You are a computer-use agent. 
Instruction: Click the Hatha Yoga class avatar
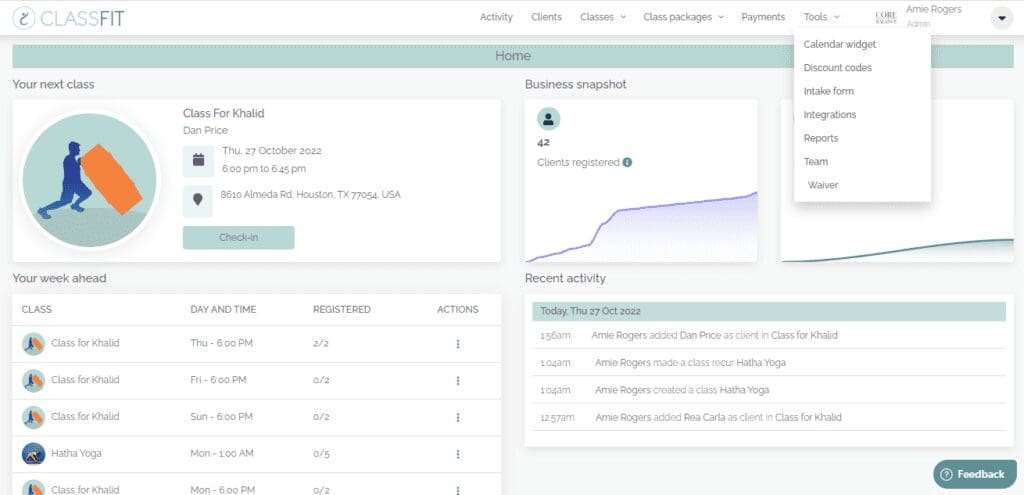click(x=33, y=453)
